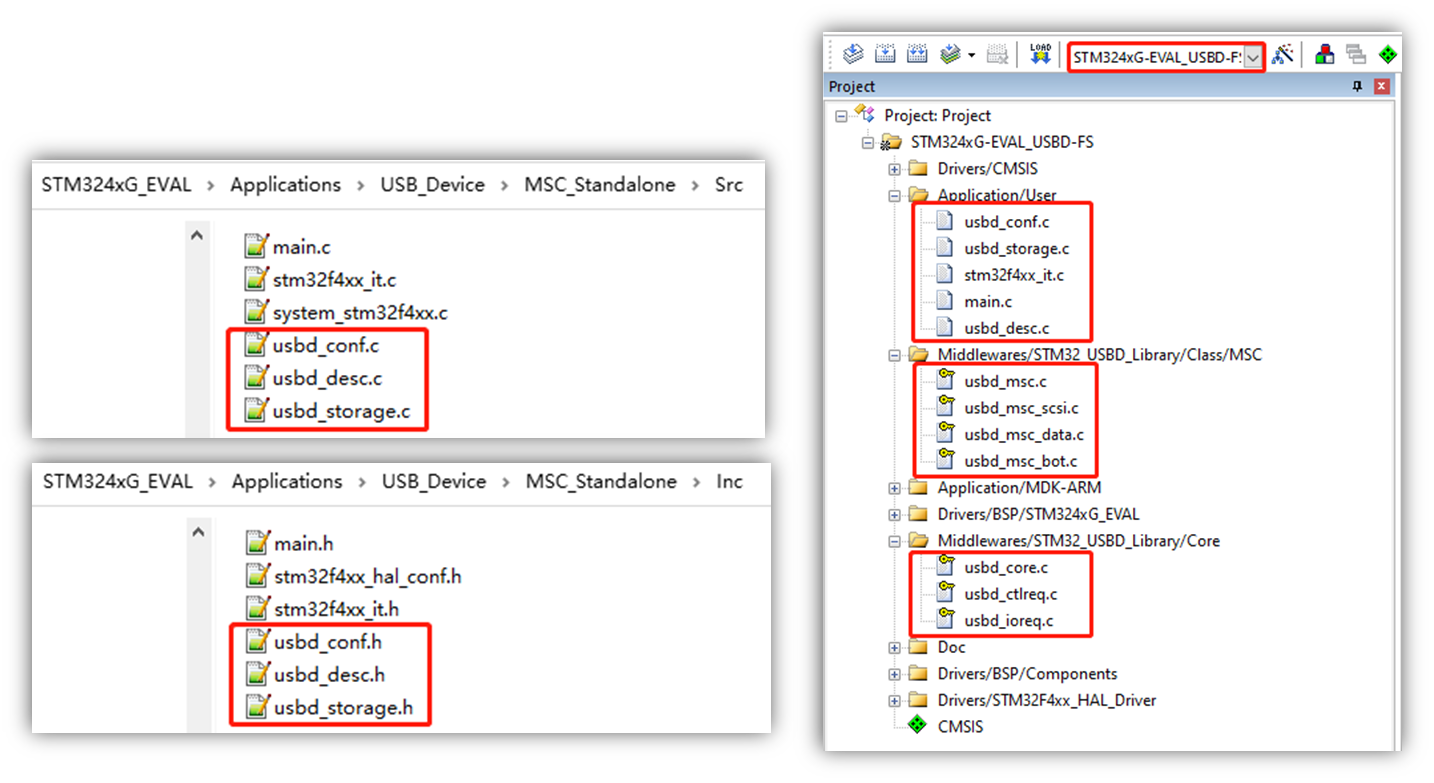The height and width of the screenshot is (783, 1434).
Task: Collapse the Application/User group
Action: tap(894, 196)
